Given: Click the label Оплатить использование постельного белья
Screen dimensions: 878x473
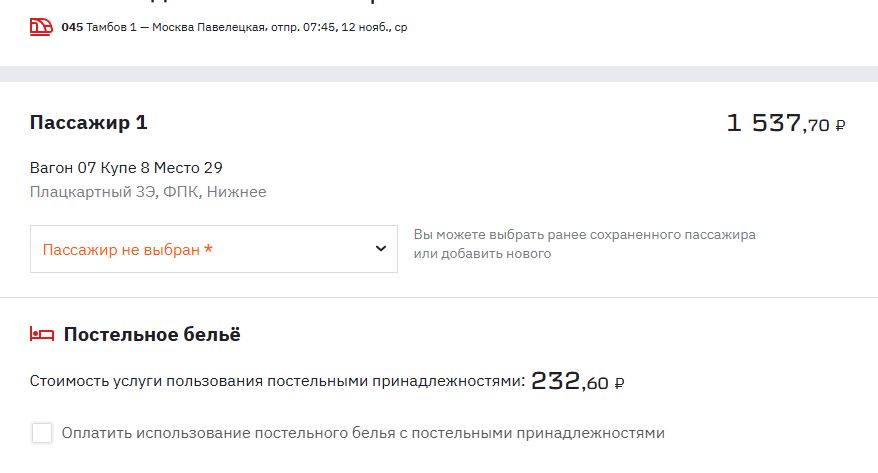Looking at the screenshot, I should click(362, 433).
